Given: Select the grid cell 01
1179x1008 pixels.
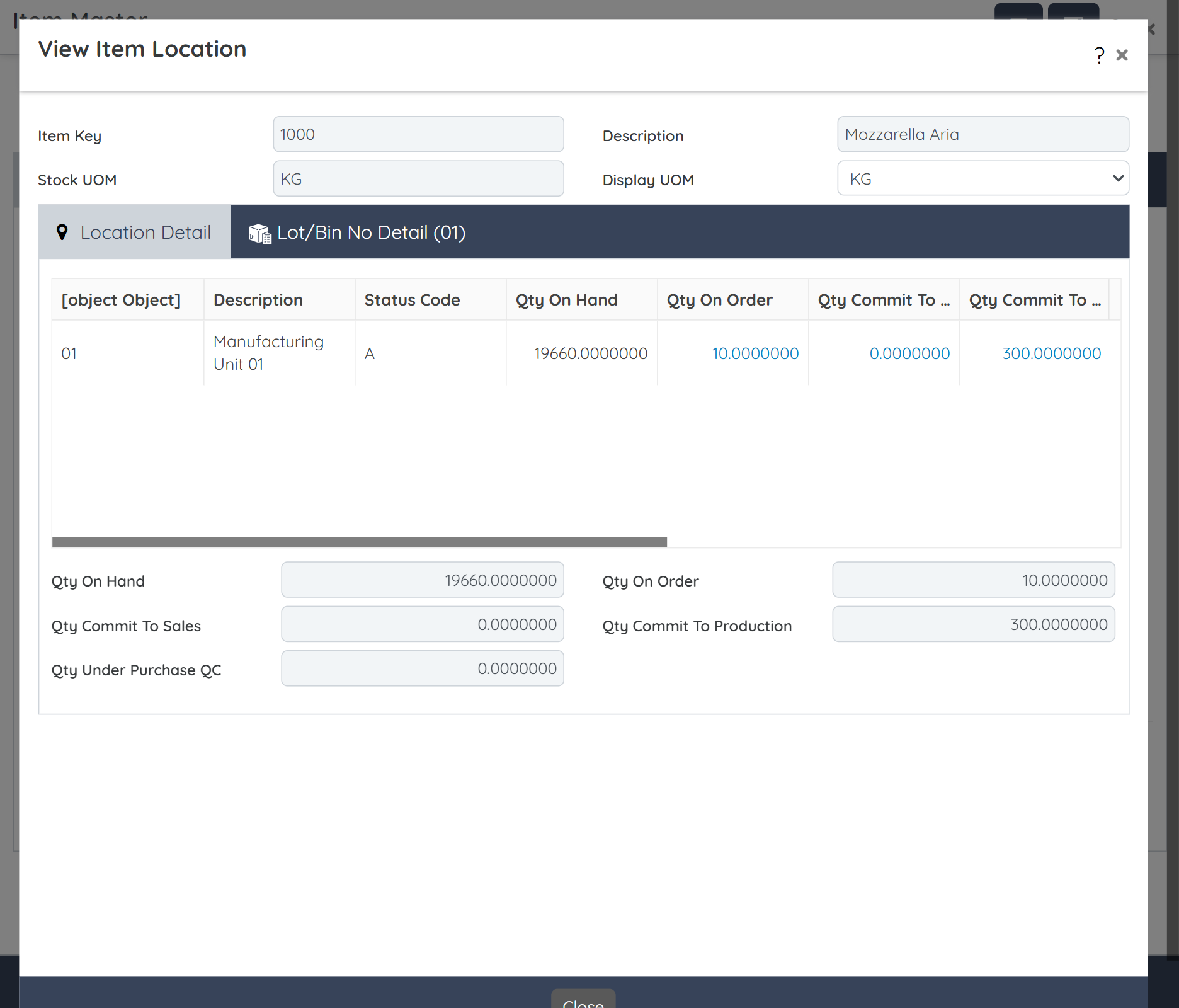Looking at the screenshot, I should click(x=128, y=353).
